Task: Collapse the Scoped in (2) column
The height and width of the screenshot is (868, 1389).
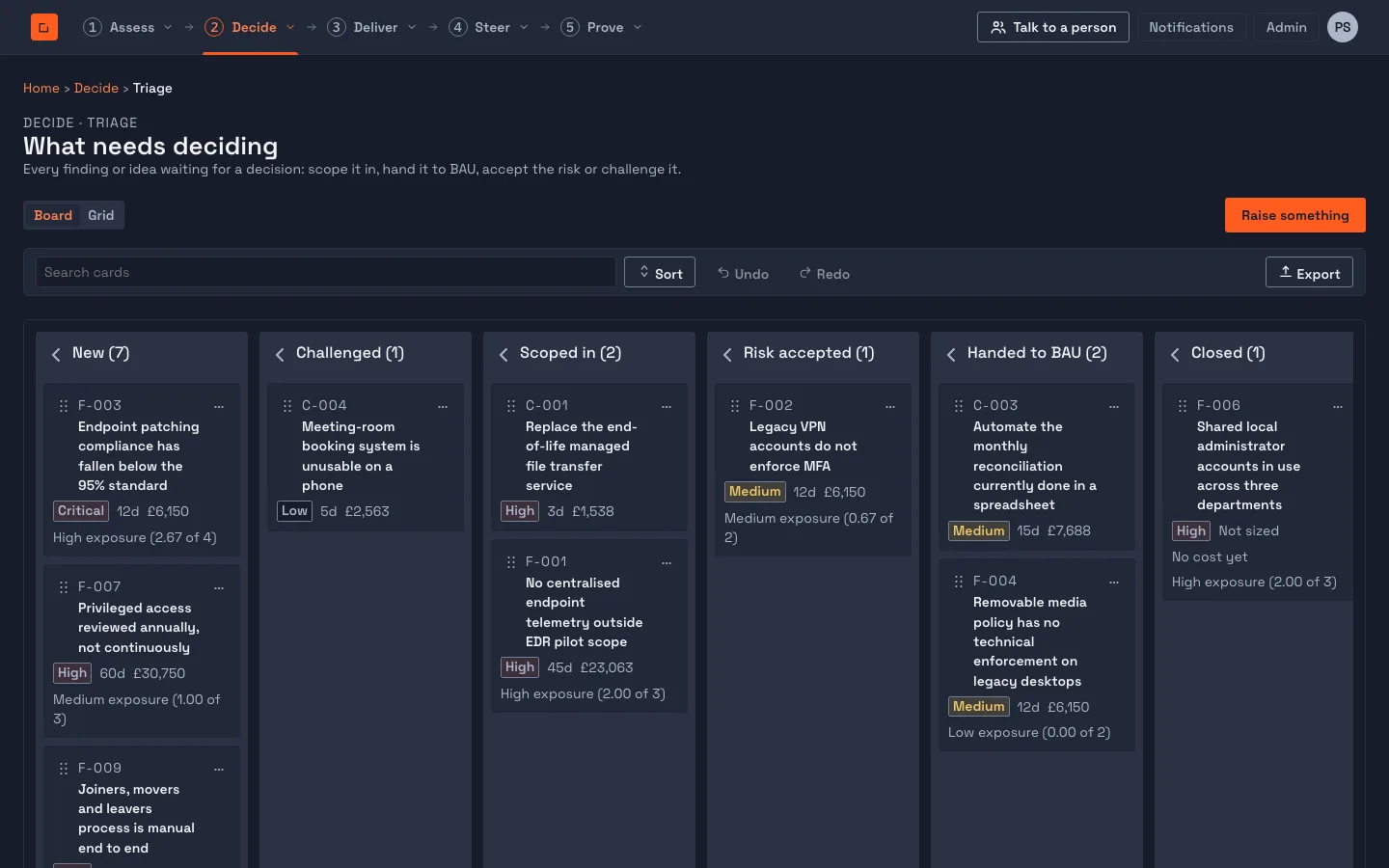Action: click(504, 354)
